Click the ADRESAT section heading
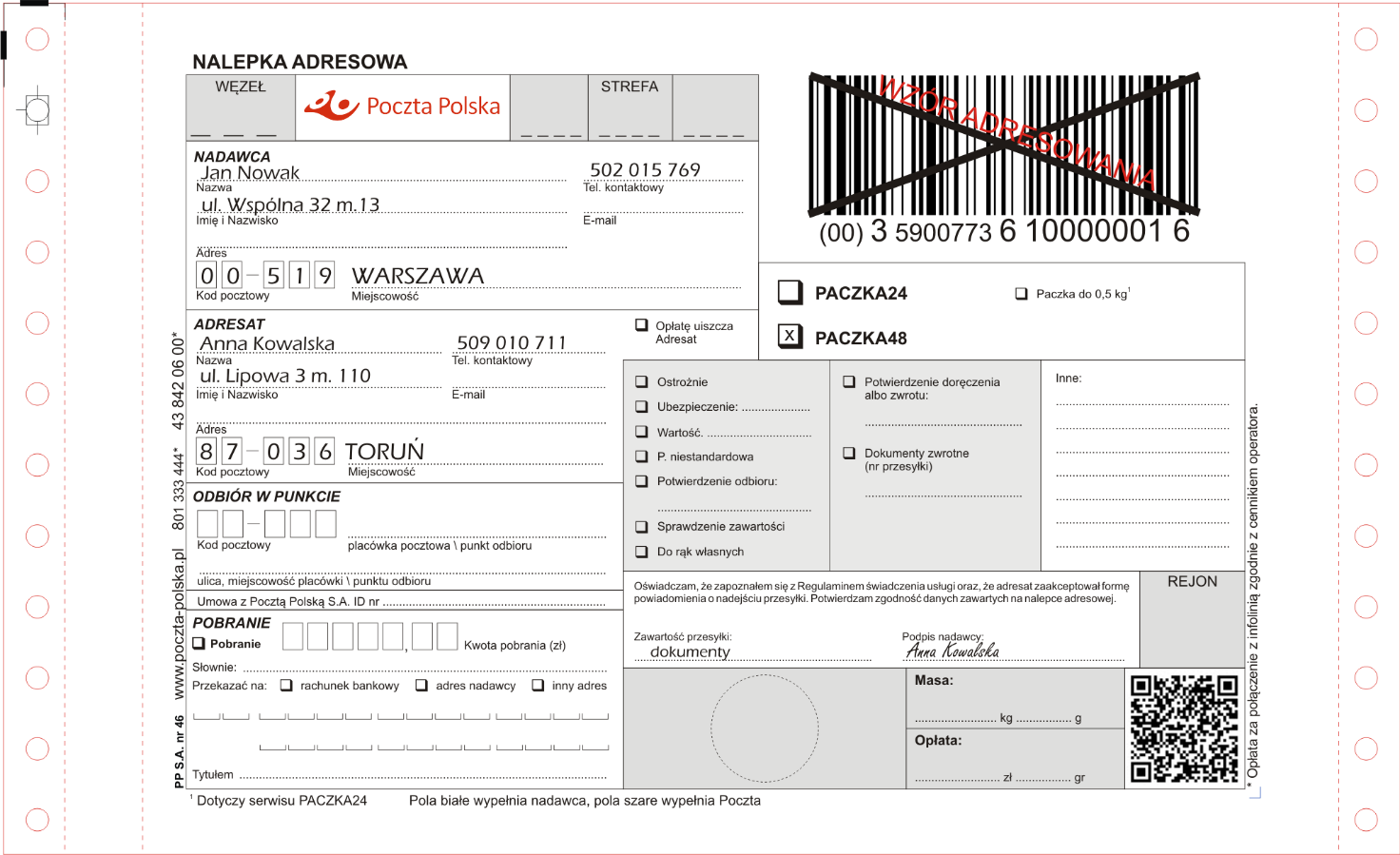The image size is (1400, 855). (x=229, y=324)
